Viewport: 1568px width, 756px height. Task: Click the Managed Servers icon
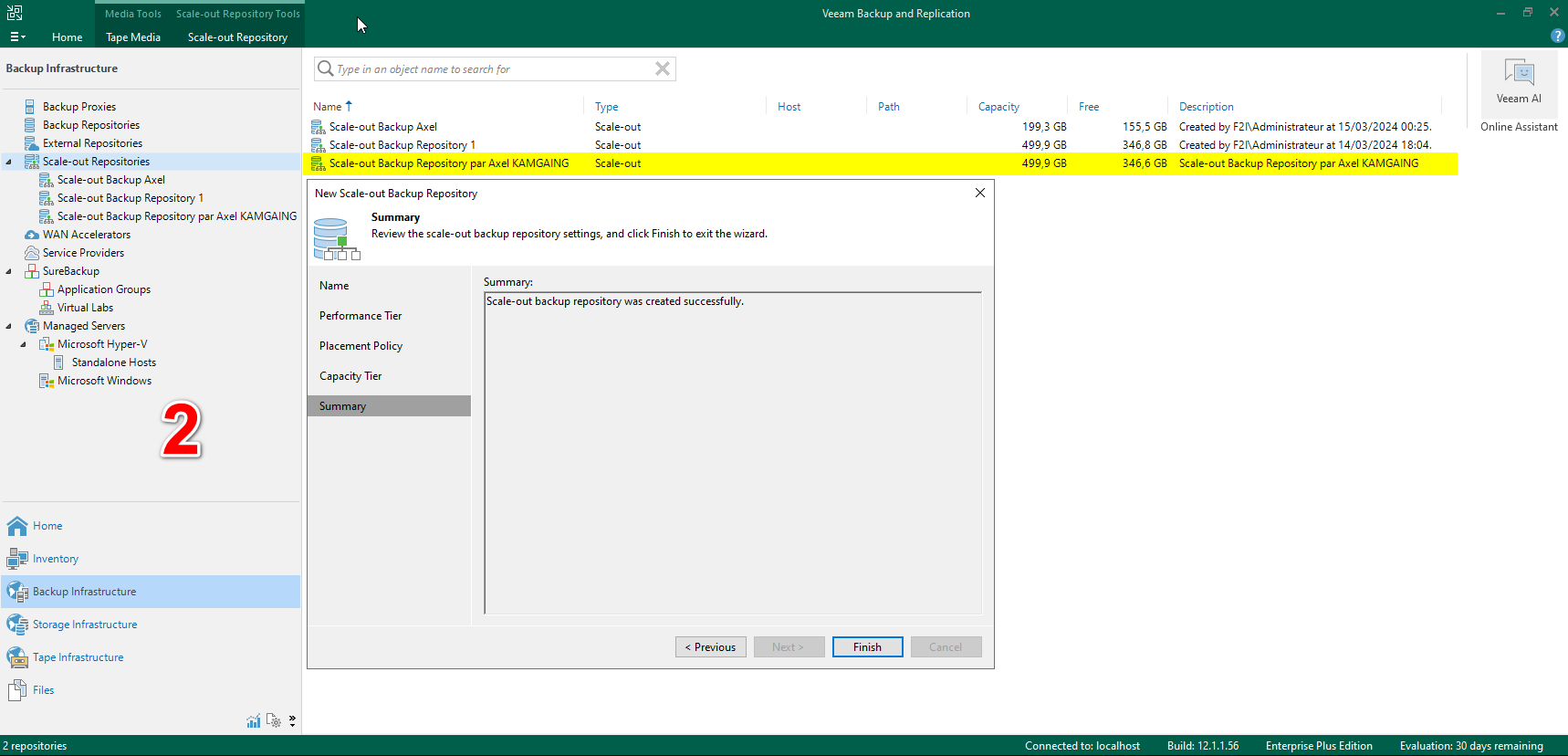click(32, 326)
